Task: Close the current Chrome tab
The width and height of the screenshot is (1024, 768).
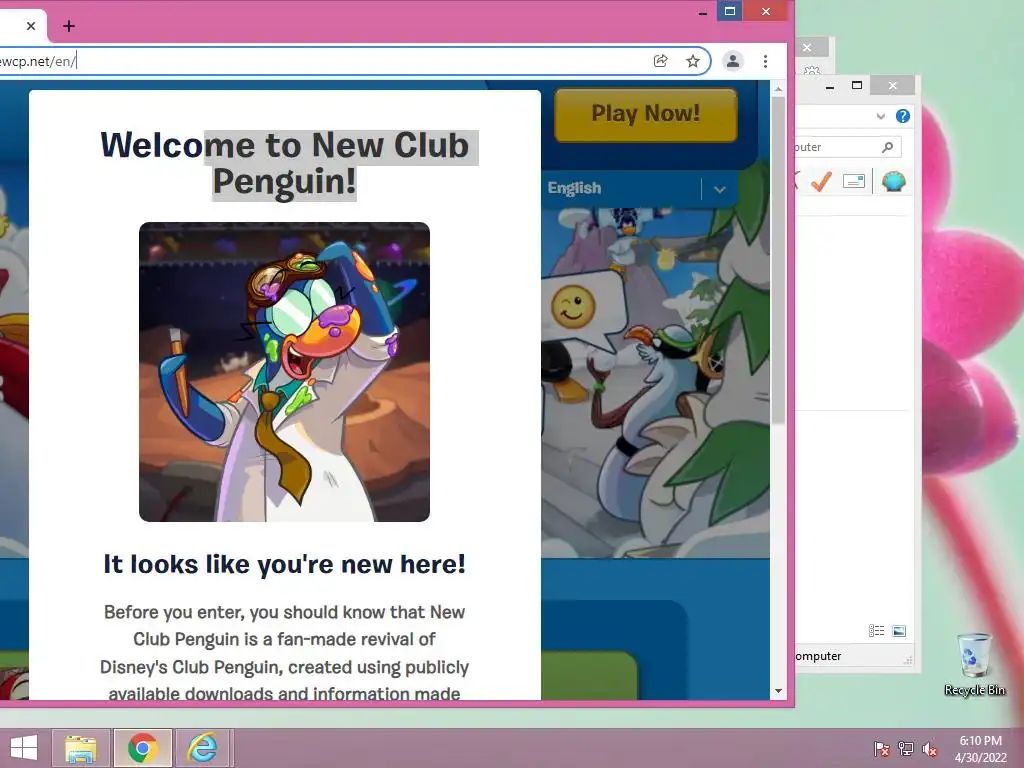Action: (x=31, y=26)
